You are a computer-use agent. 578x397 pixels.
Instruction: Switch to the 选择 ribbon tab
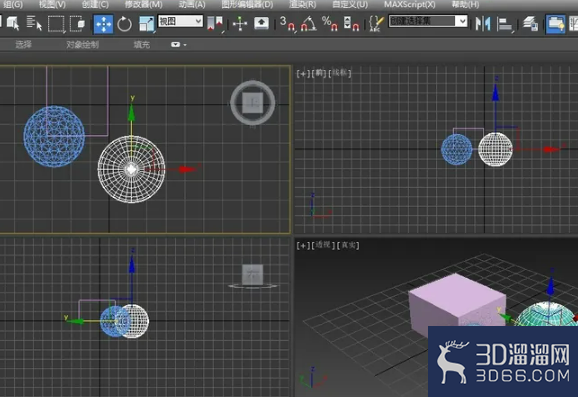coord(23,45)
